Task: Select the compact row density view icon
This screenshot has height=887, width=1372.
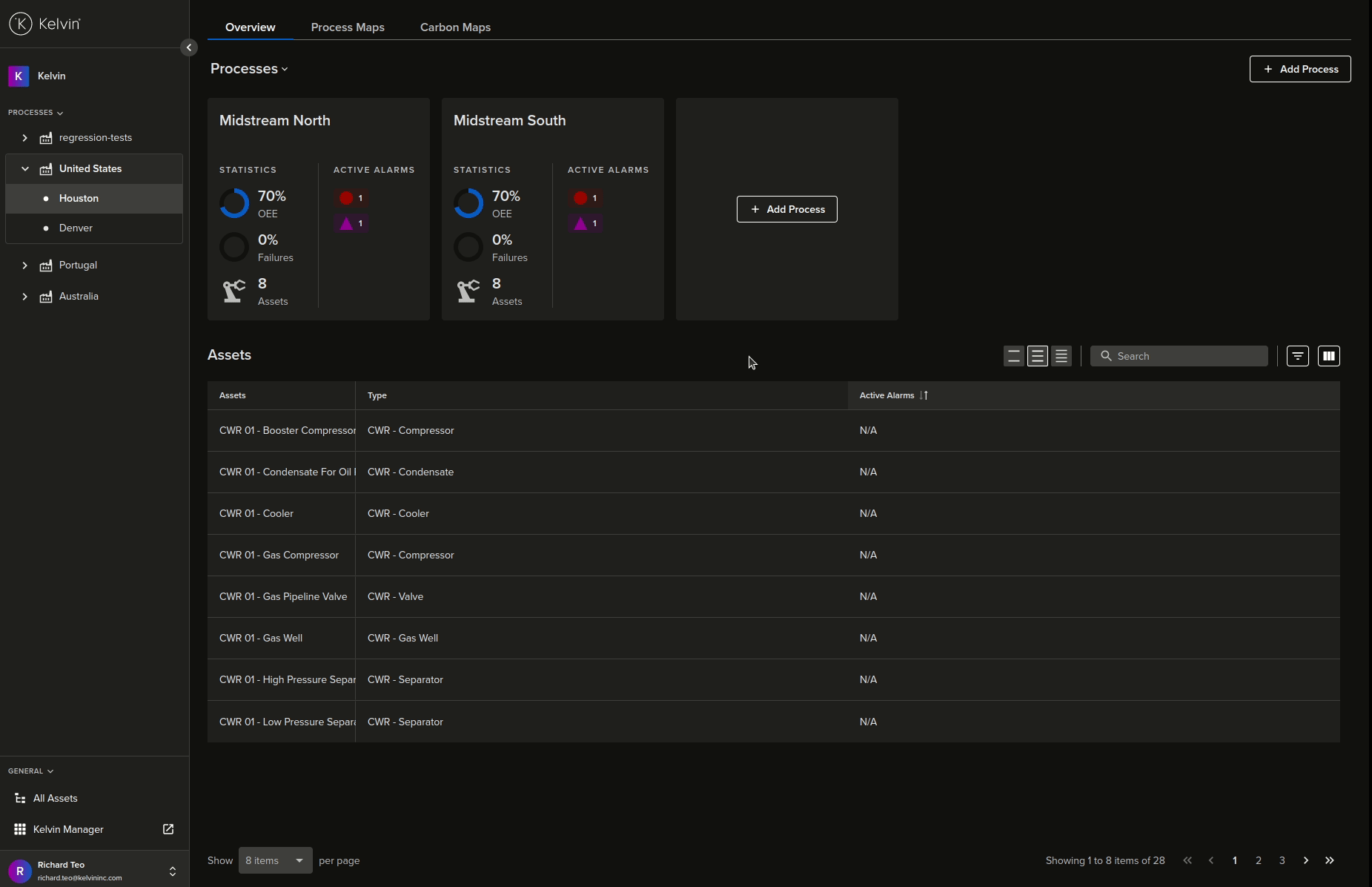Action: tap(1061, 356)
